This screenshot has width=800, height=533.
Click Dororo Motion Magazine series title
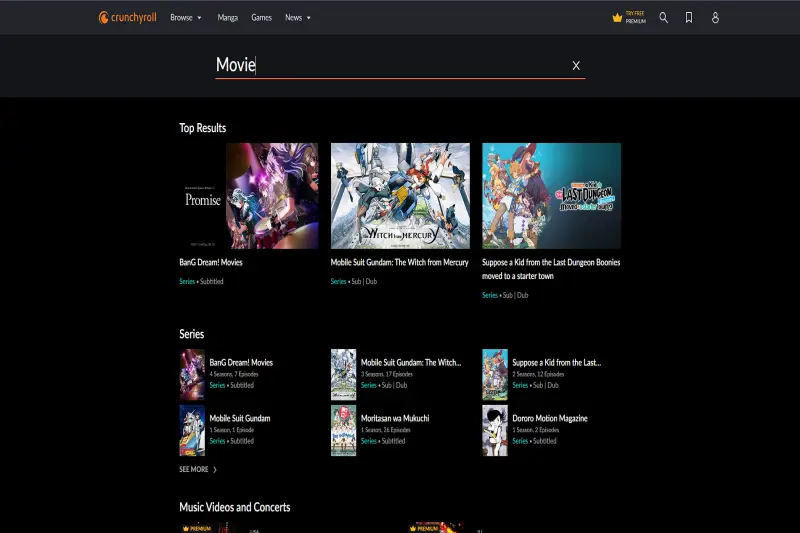click(x=550, y=418)
